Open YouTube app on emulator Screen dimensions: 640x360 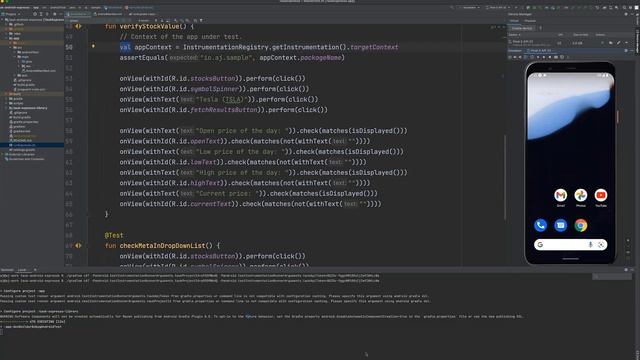pyautogui.click(x=600, y=195)
